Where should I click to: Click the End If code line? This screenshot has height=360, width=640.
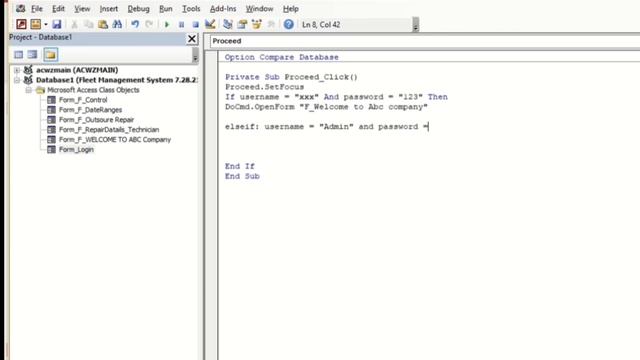[240, 166]
